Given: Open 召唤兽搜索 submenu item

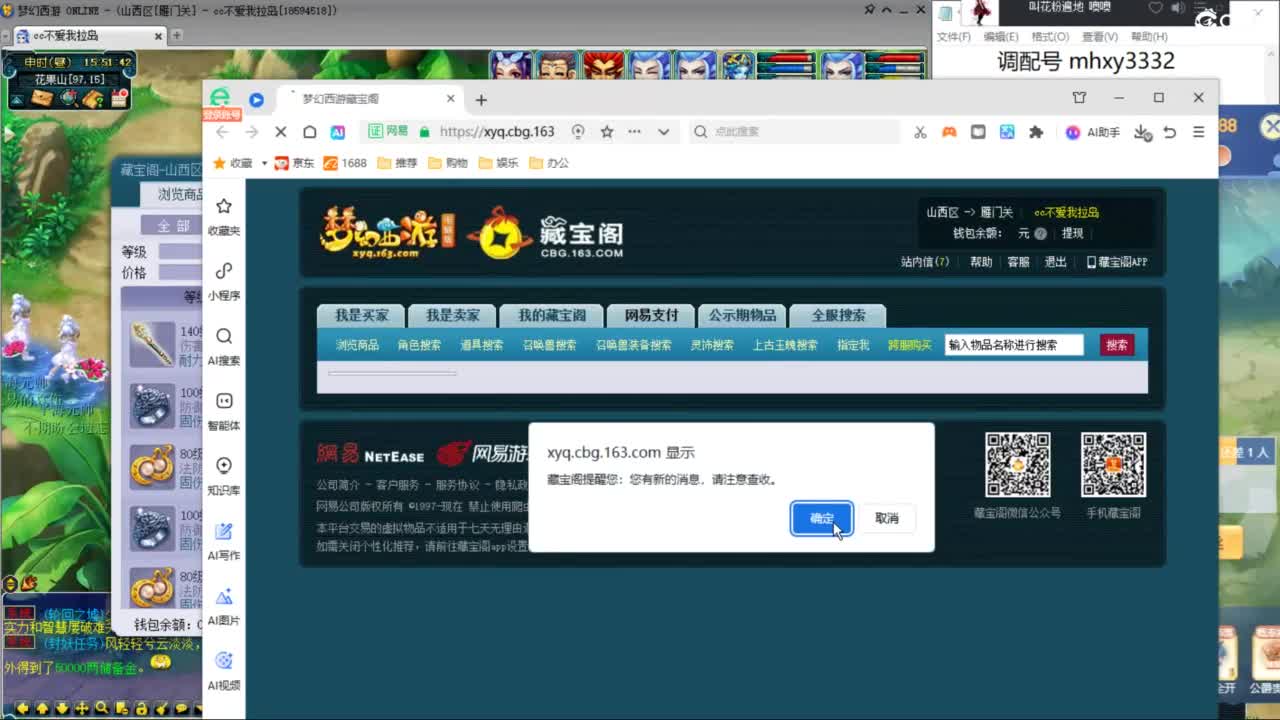Looking at the screenshot, I should (549, 345).
